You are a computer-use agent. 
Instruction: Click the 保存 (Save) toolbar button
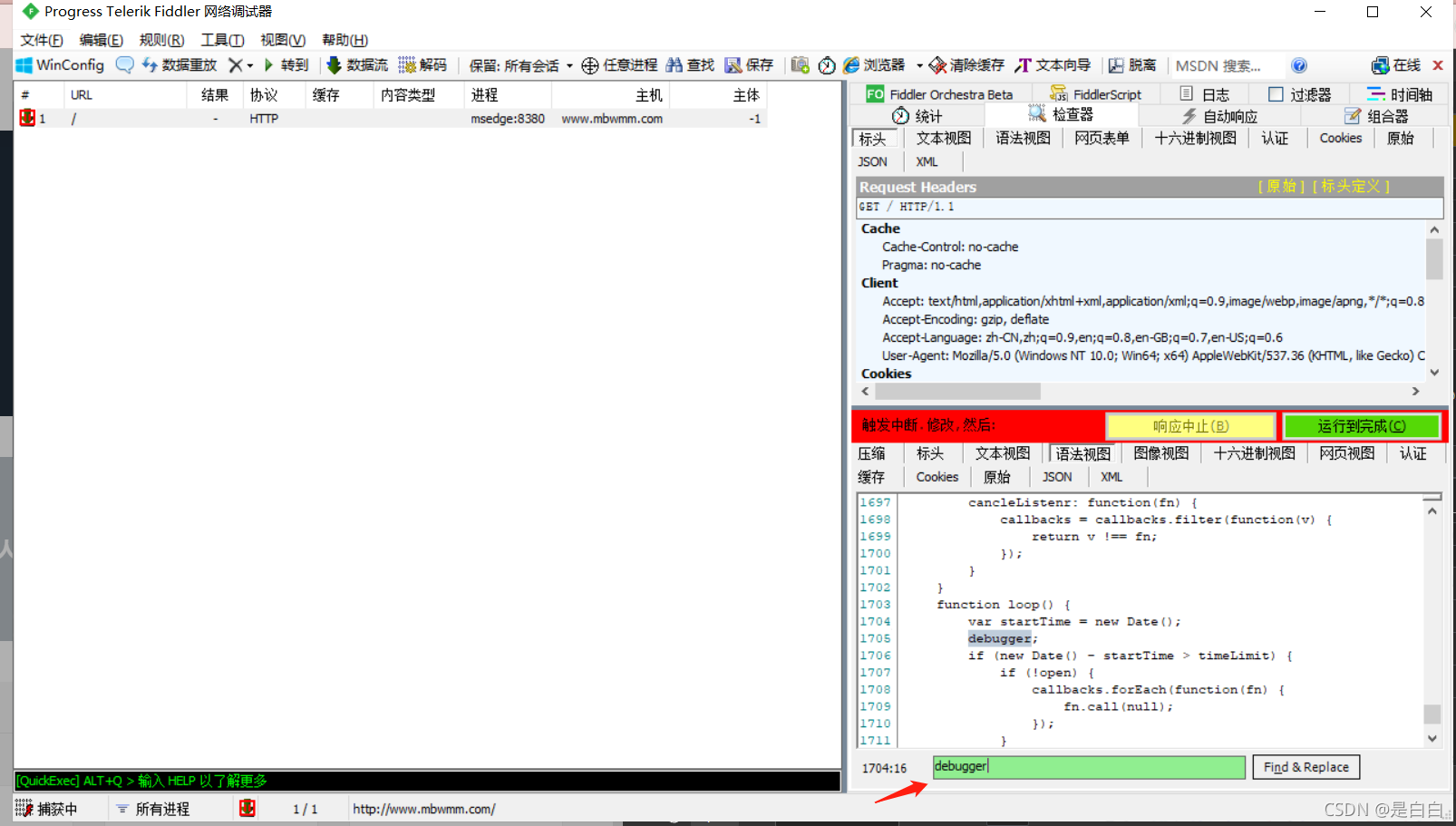[749, 65]
